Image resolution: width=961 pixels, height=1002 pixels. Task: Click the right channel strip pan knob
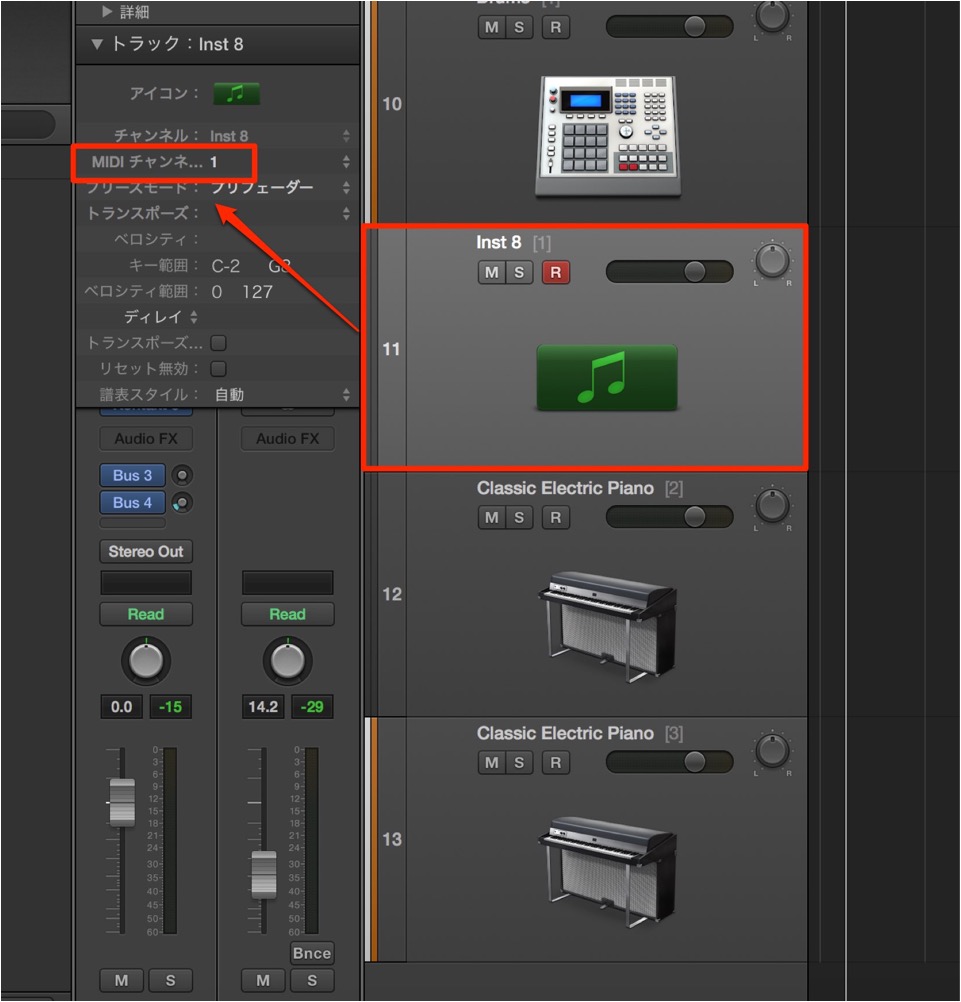288,661
